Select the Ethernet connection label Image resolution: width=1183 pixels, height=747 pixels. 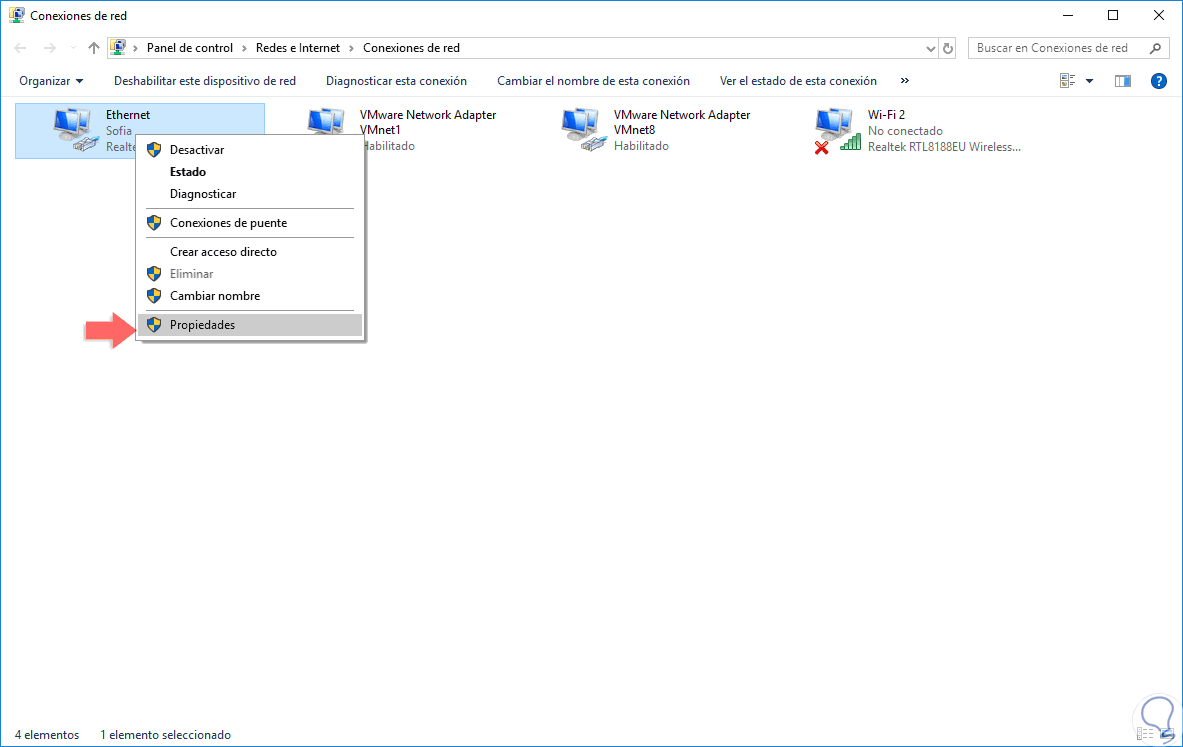point(128,115)
